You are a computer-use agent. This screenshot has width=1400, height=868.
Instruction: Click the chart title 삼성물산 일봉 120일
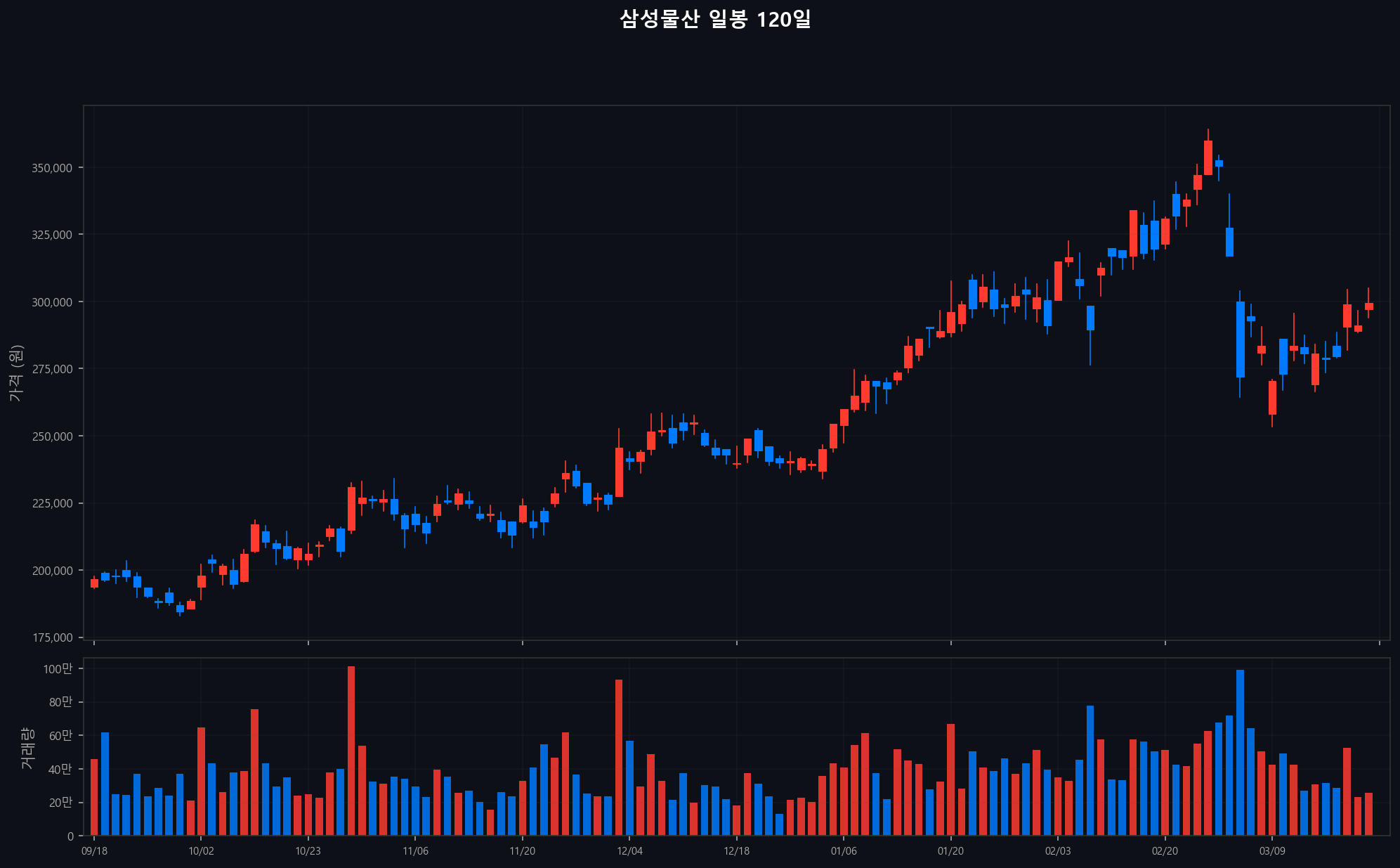point(715,19)
